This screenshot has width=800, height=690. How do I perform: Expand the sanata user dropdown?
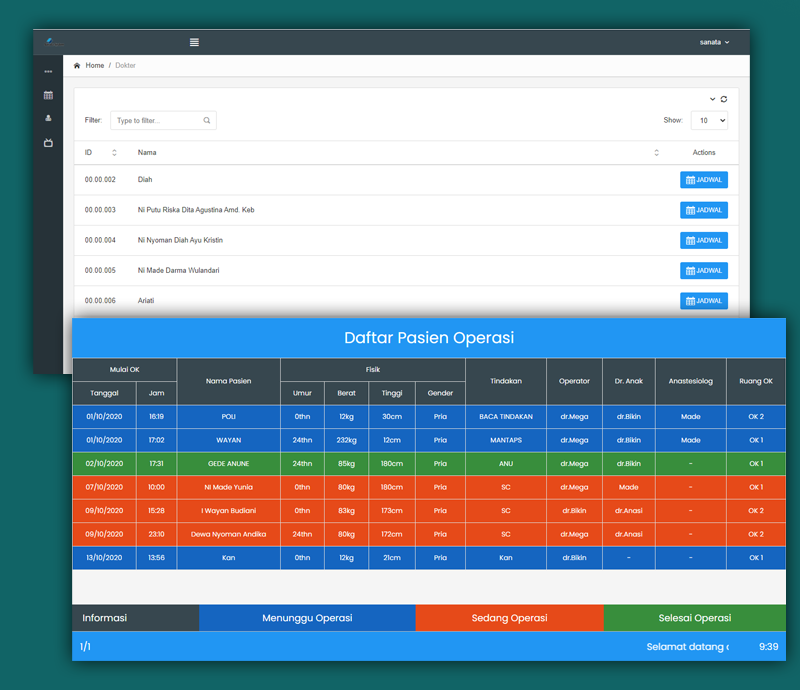(714, 42)
